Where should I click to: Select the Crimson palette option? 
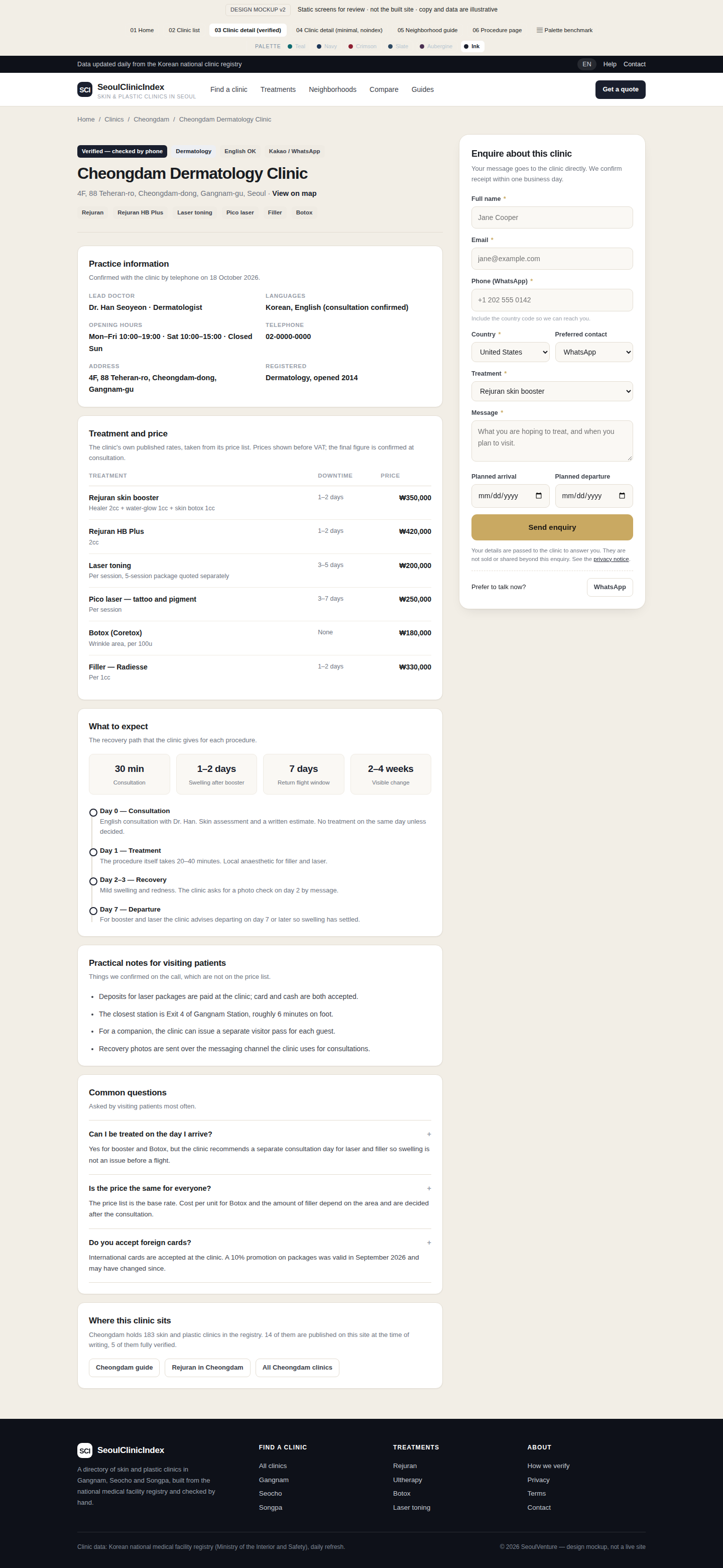click(362, 46)
